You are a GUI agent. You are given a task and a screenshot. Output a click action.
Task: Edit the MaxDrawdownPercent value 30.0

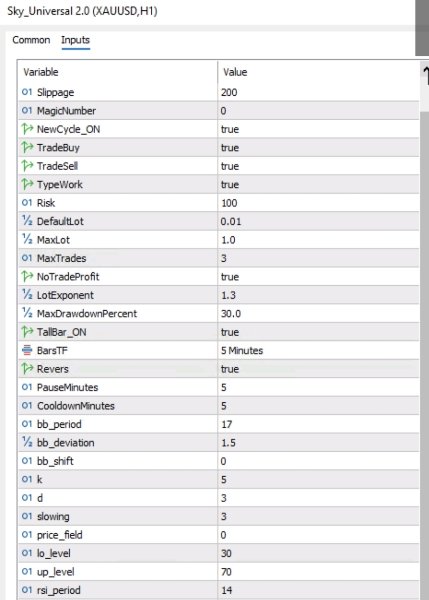(318, 314)
